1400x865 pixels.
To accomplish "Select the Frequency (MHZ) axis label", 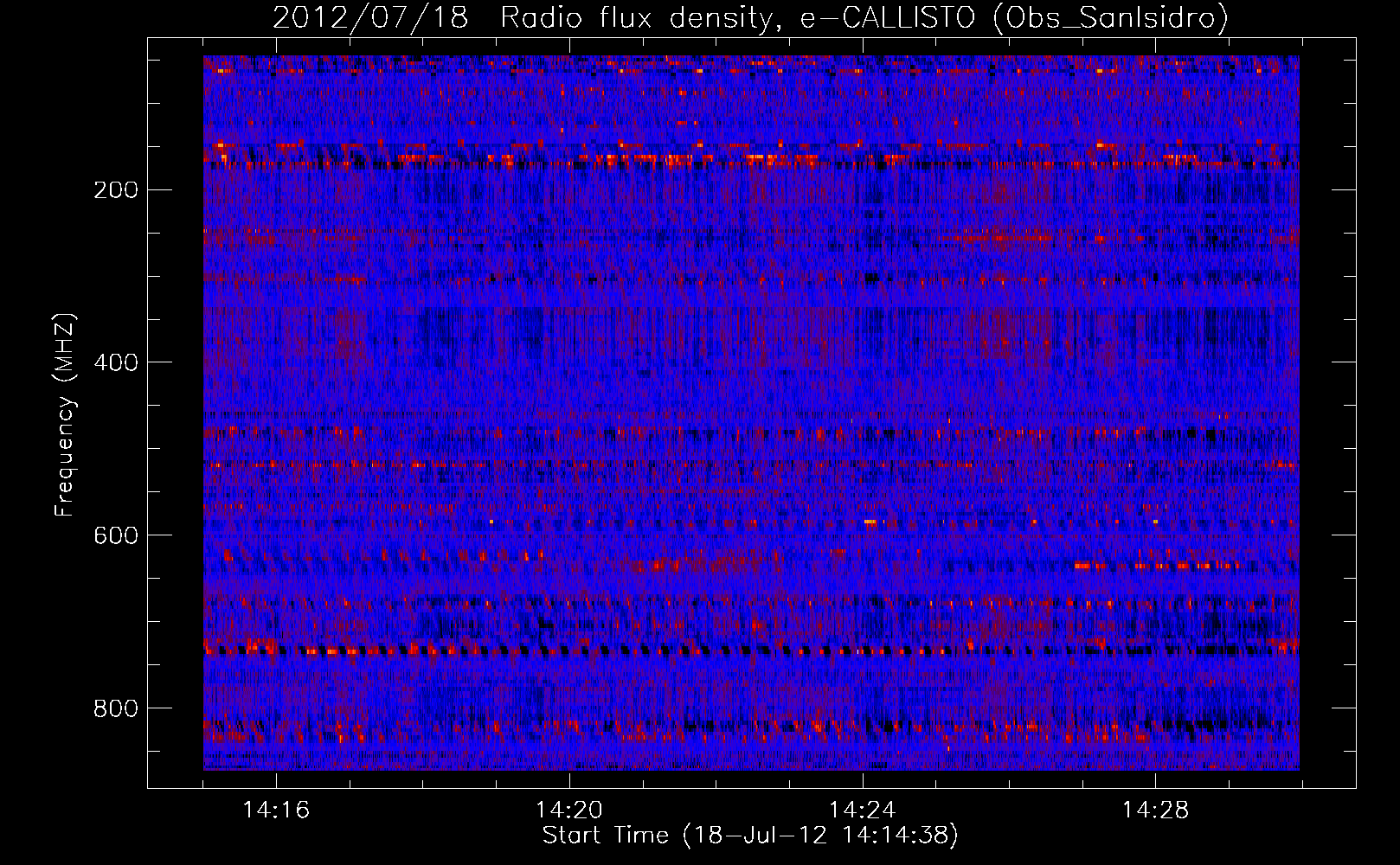I will click(65, 414).
